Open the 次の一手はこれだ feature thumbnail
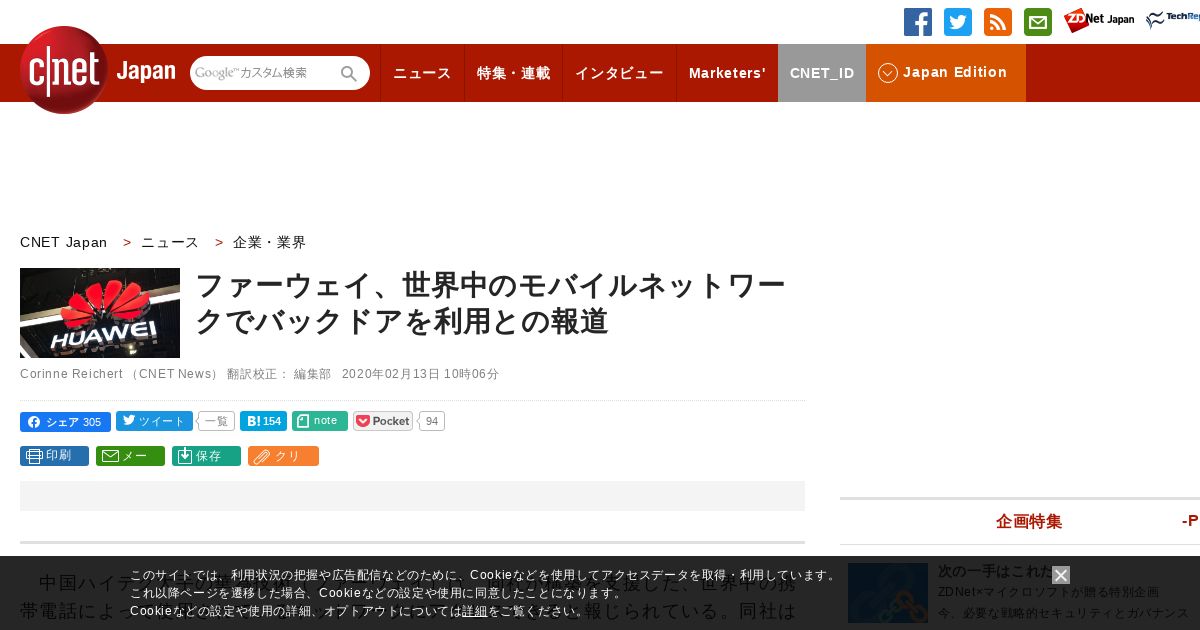Viewport: 1200px width, 630px height. (x=888, y=593)
